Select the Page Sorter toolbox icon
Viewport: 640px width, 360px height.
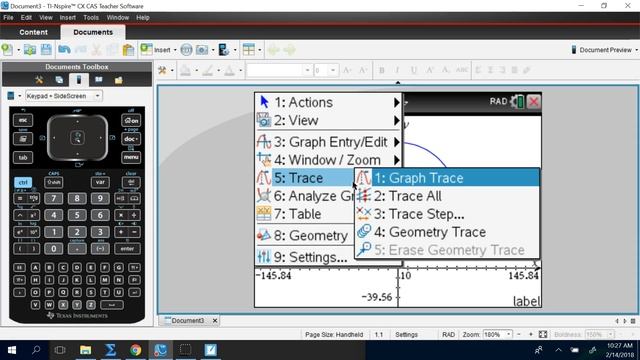click(x=59, y=80)
